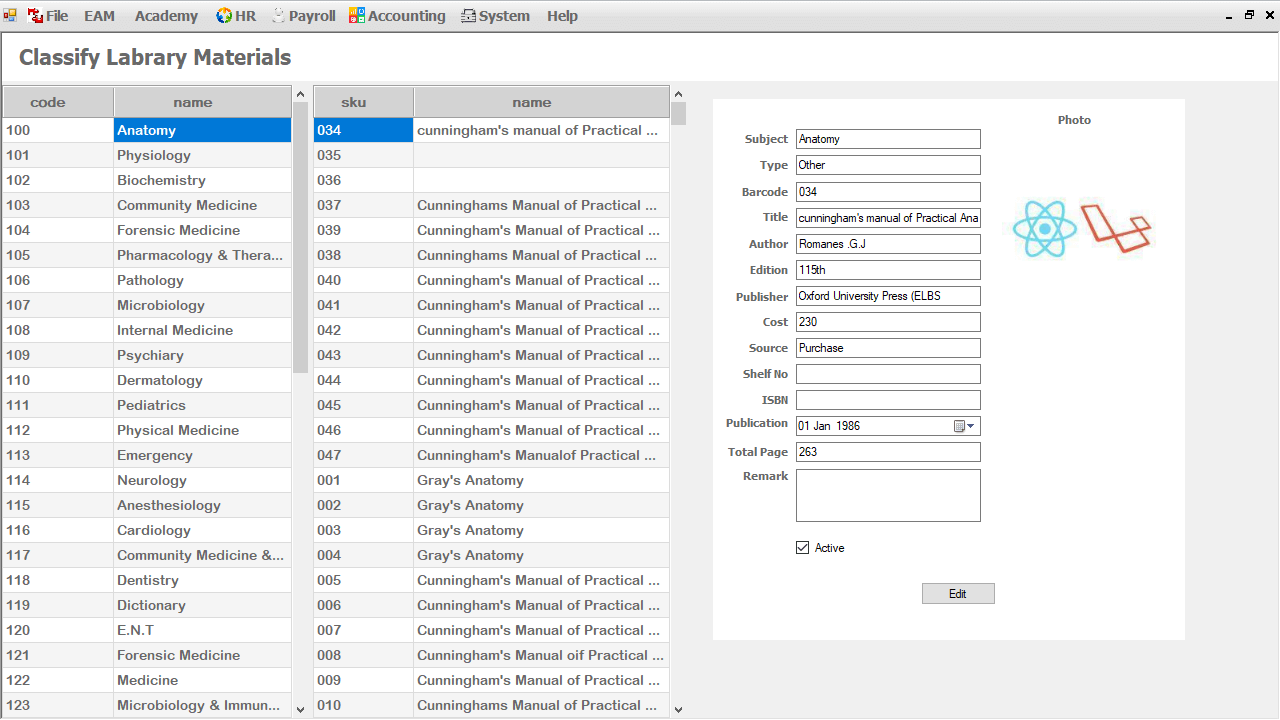
Task: Select Neurology subject row
Action: (147, 480)
